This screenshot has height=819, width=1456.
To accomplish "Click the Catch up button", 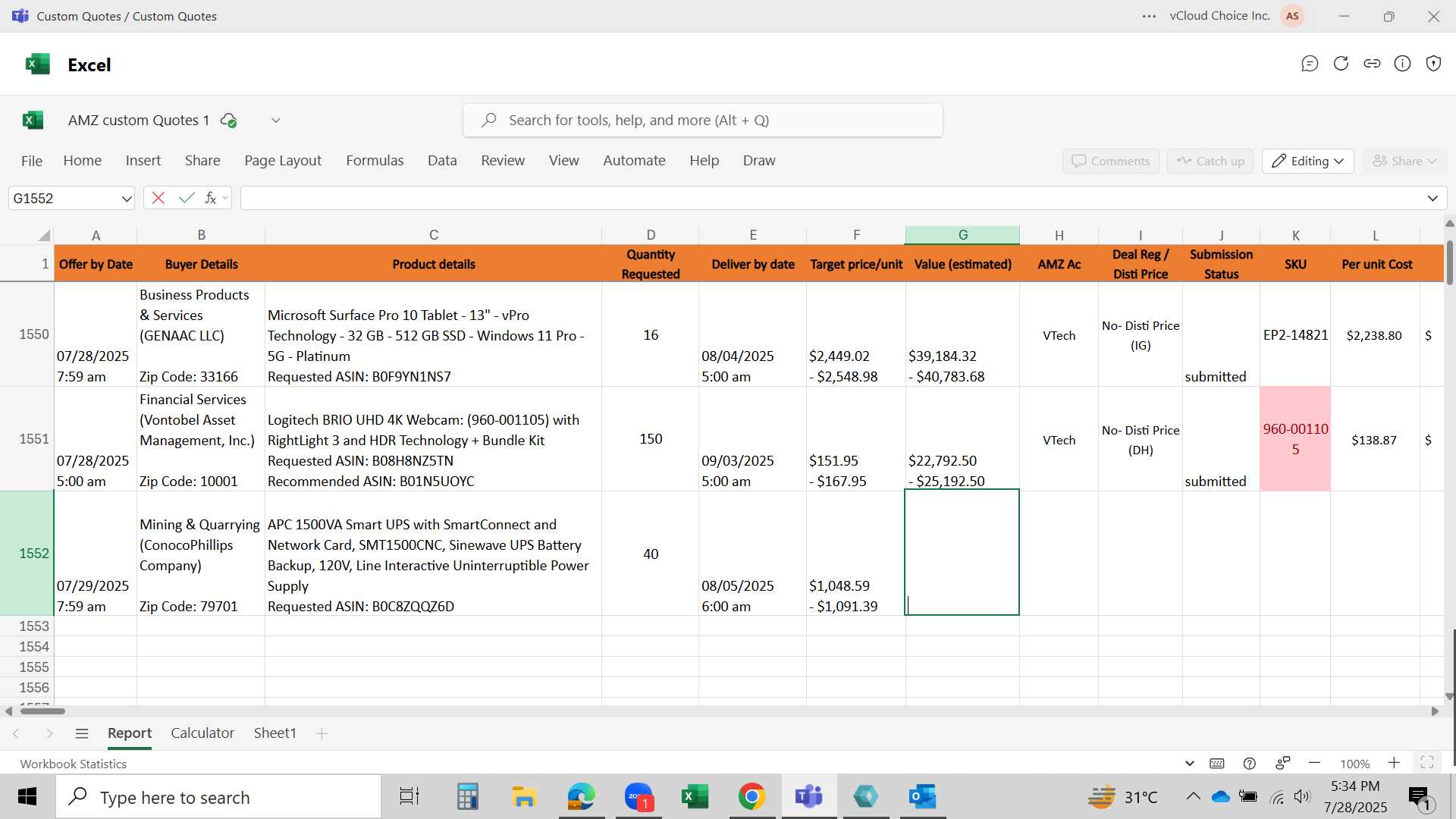I will point(1210,161).
